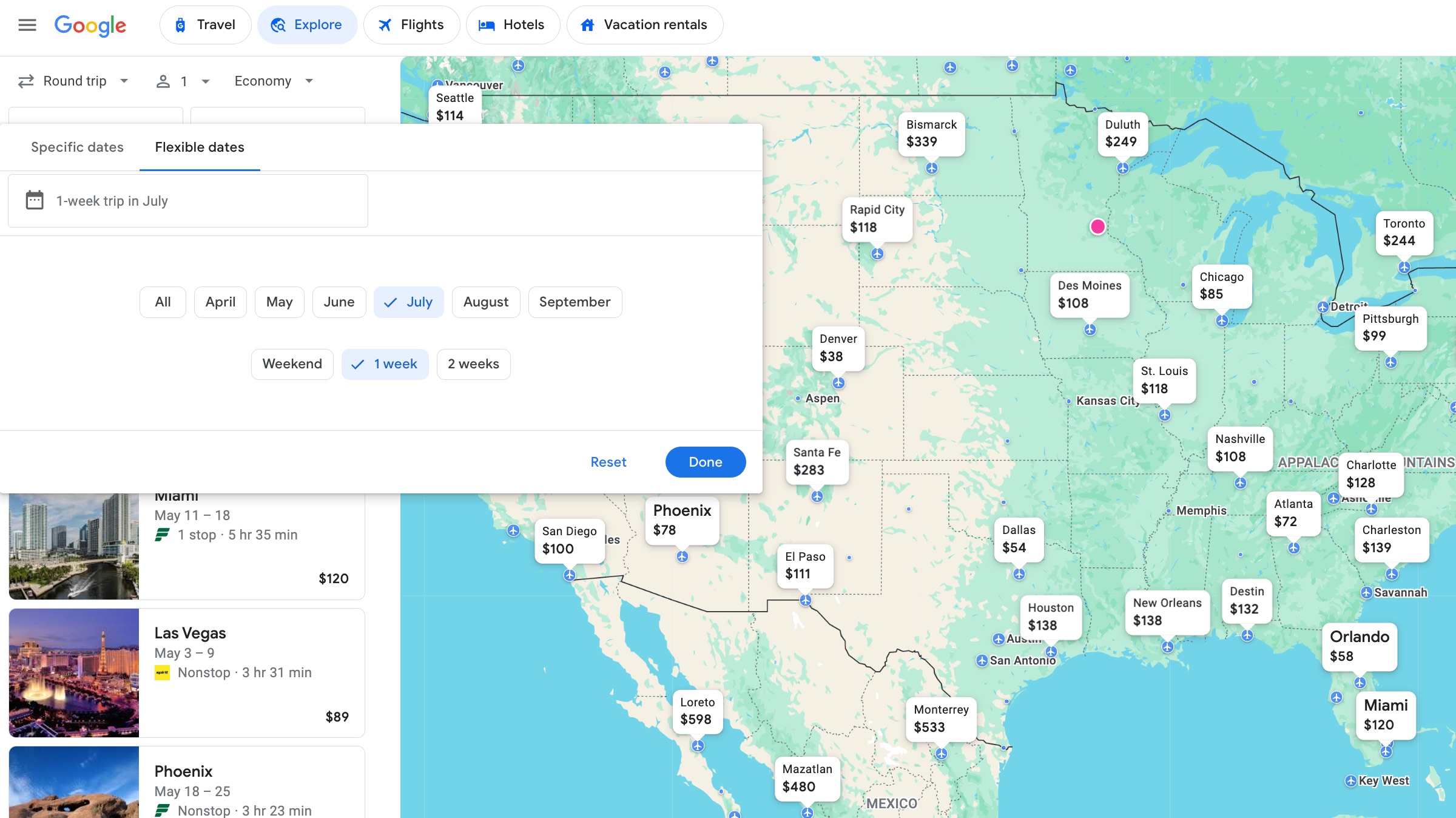Click the calendar icon next to trip dates

[x=33, y=200]
